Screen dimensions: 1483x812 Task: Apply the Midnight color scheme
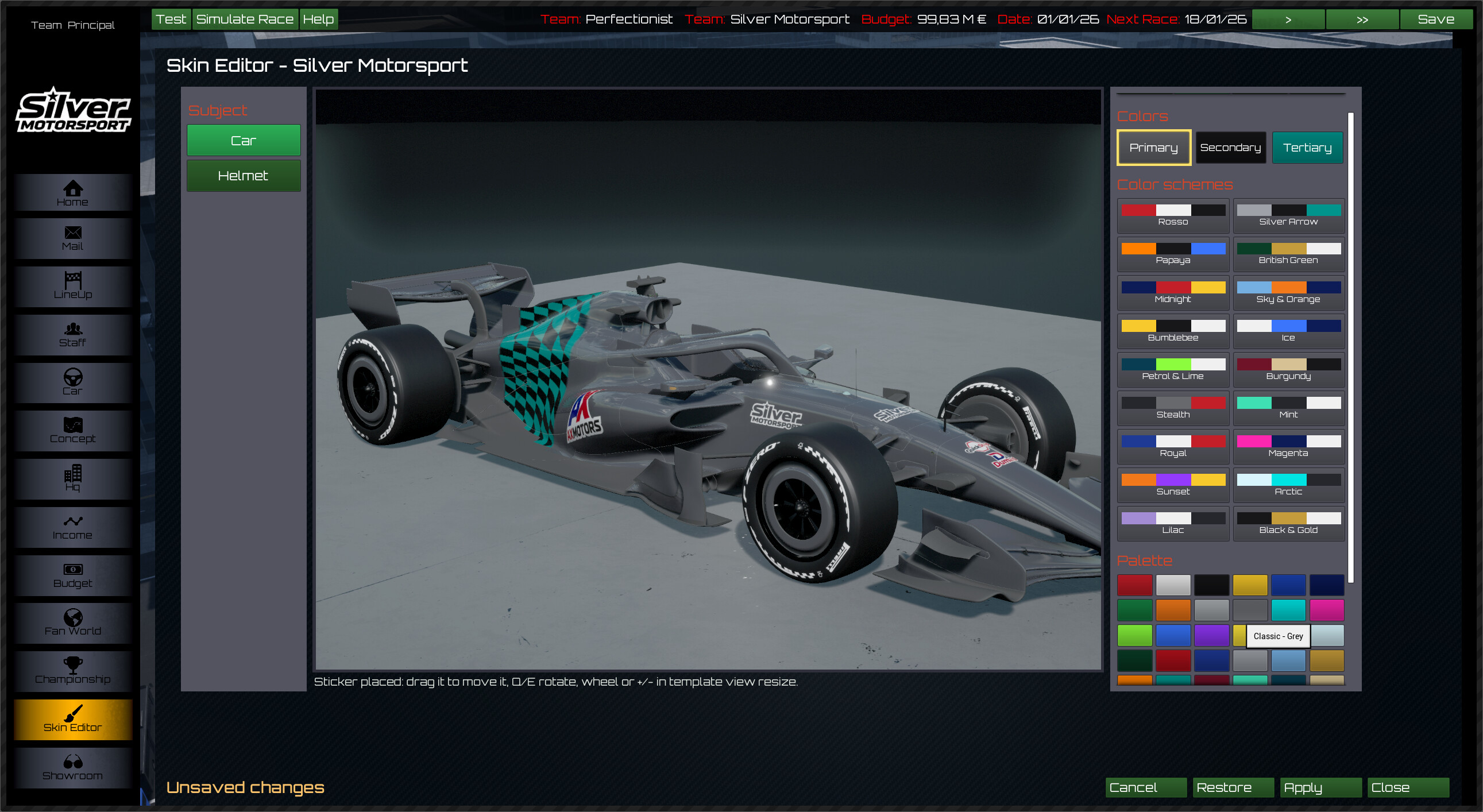1173,293
